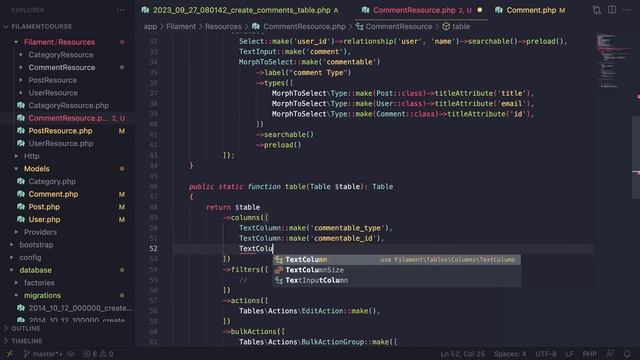Select TextColumn autocomplete suggestion
Image resolution: width=640 pixels, height=360 pixels.
[397, 260]
